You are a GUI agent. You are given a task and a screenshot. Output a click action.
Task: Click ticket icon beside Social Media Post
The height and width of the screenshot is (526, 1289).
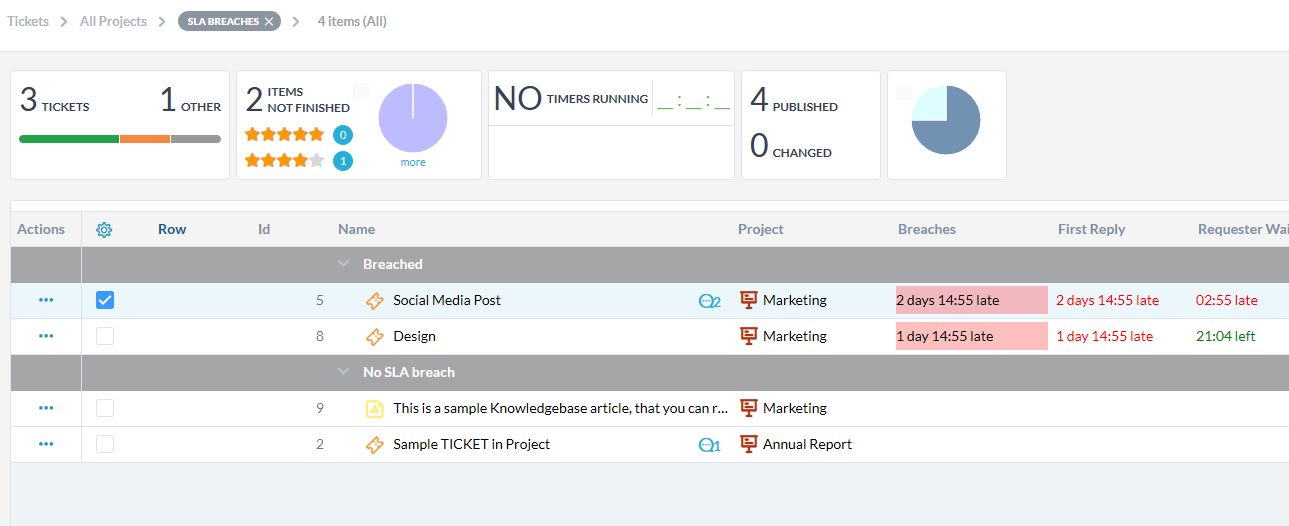tap(375, 300)
